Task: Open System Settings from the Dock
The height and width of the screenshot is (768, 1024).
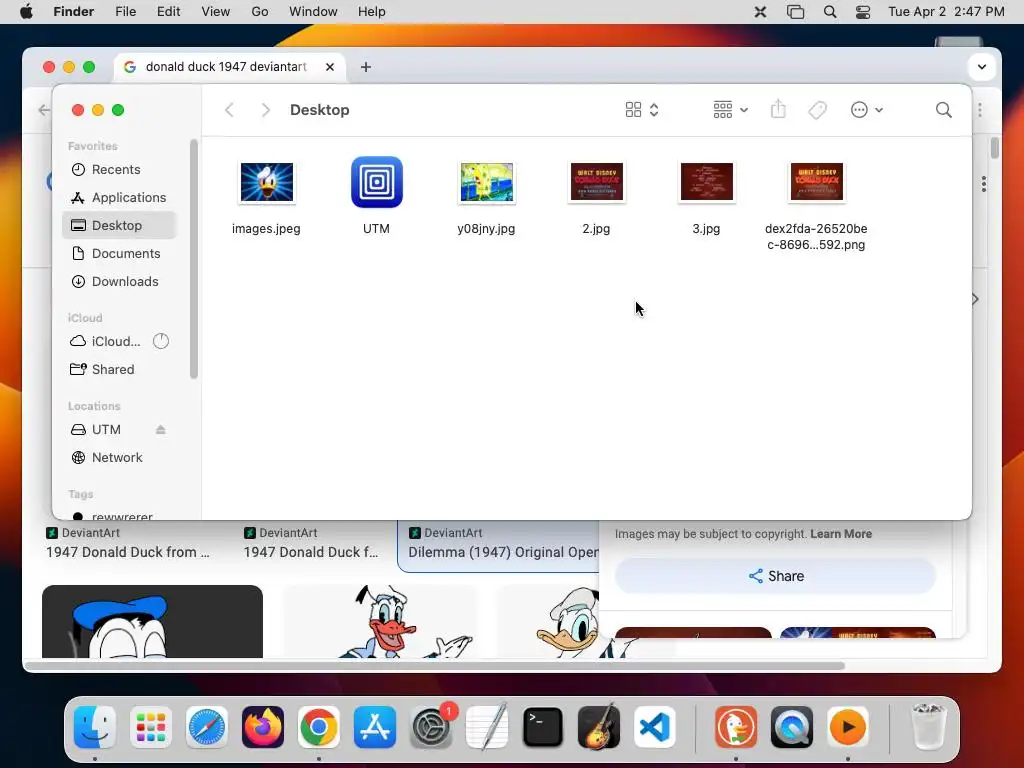Action: (x=431, y=726)
